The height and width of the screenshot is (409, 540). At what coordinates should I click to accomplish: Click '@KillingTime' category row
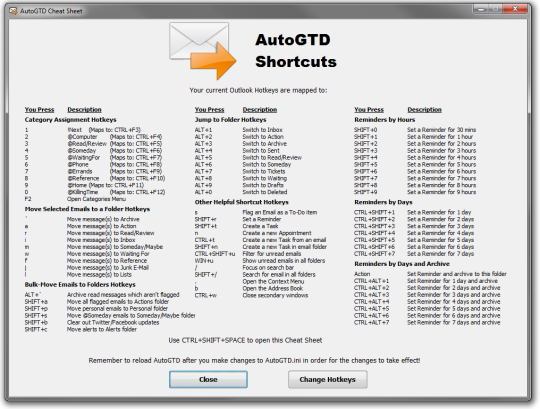pos(95,192)
